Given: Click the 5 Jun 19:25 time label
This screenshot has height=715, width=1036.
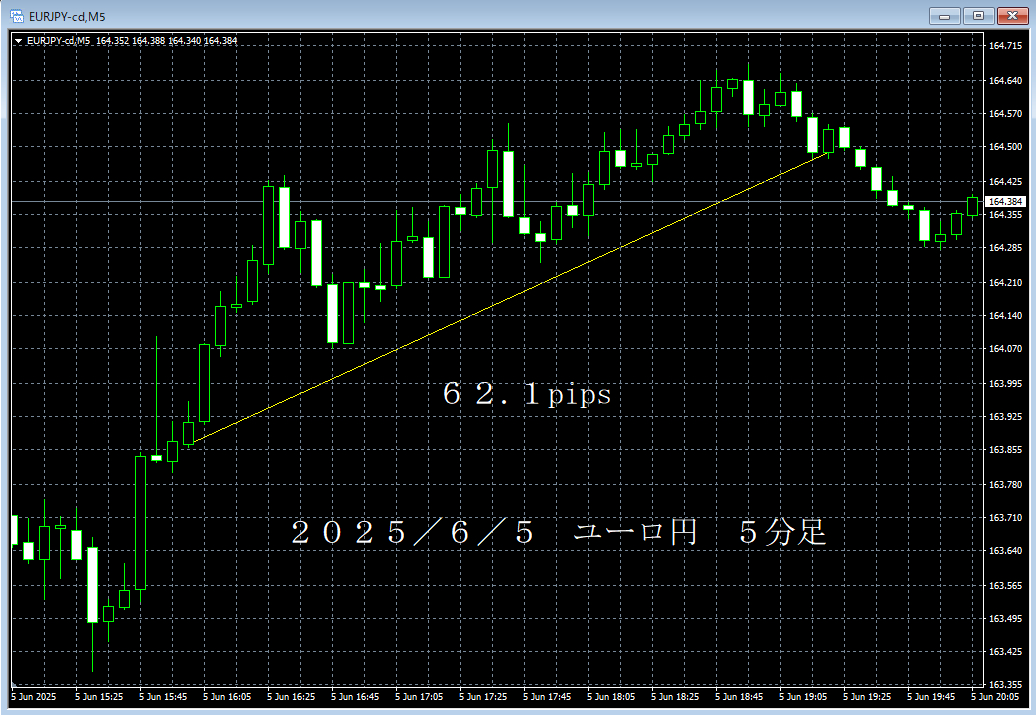Looking at the screenshot, I should pos(868,697).
